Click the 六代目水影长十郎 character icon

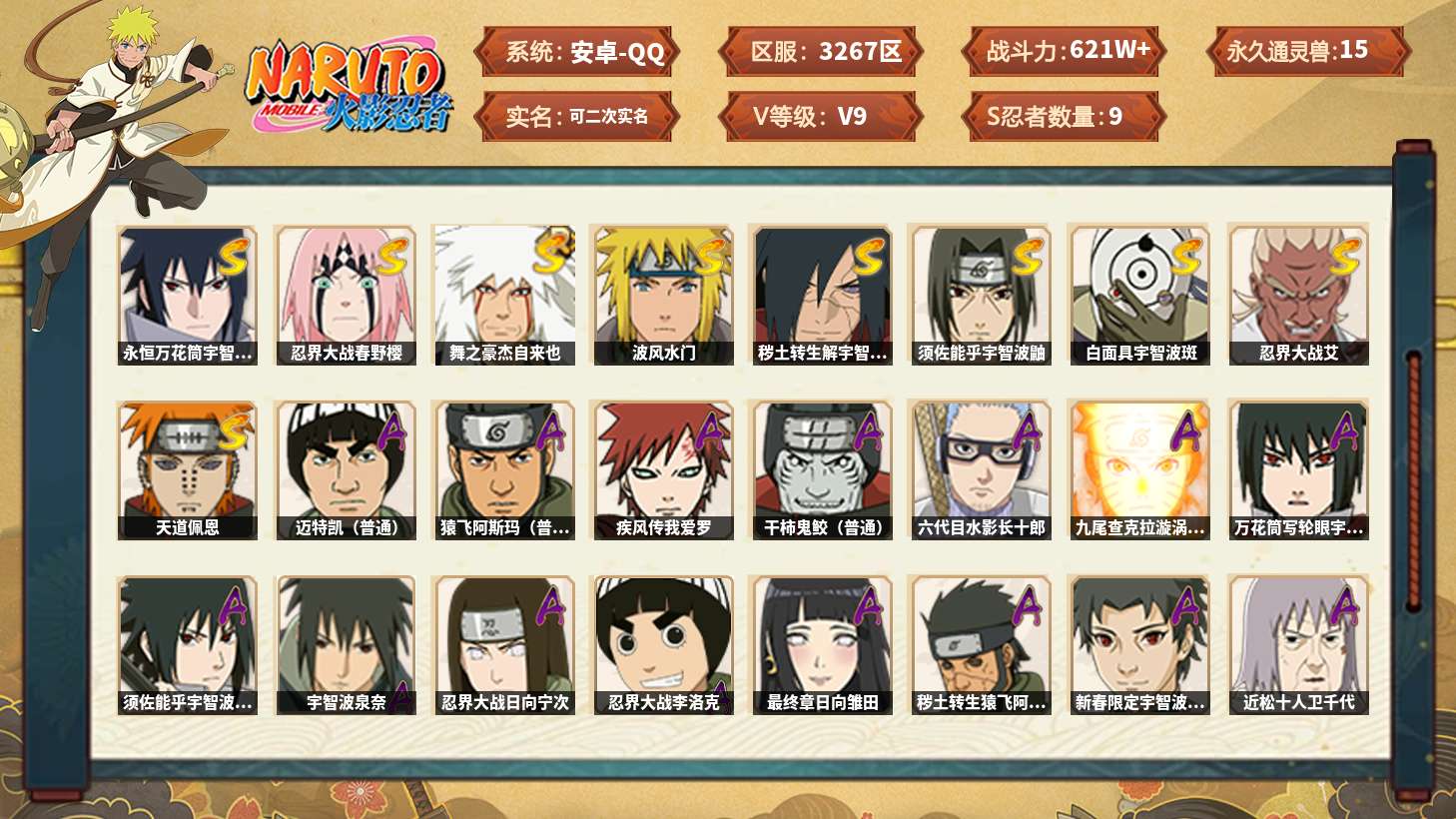pos(981,470)
